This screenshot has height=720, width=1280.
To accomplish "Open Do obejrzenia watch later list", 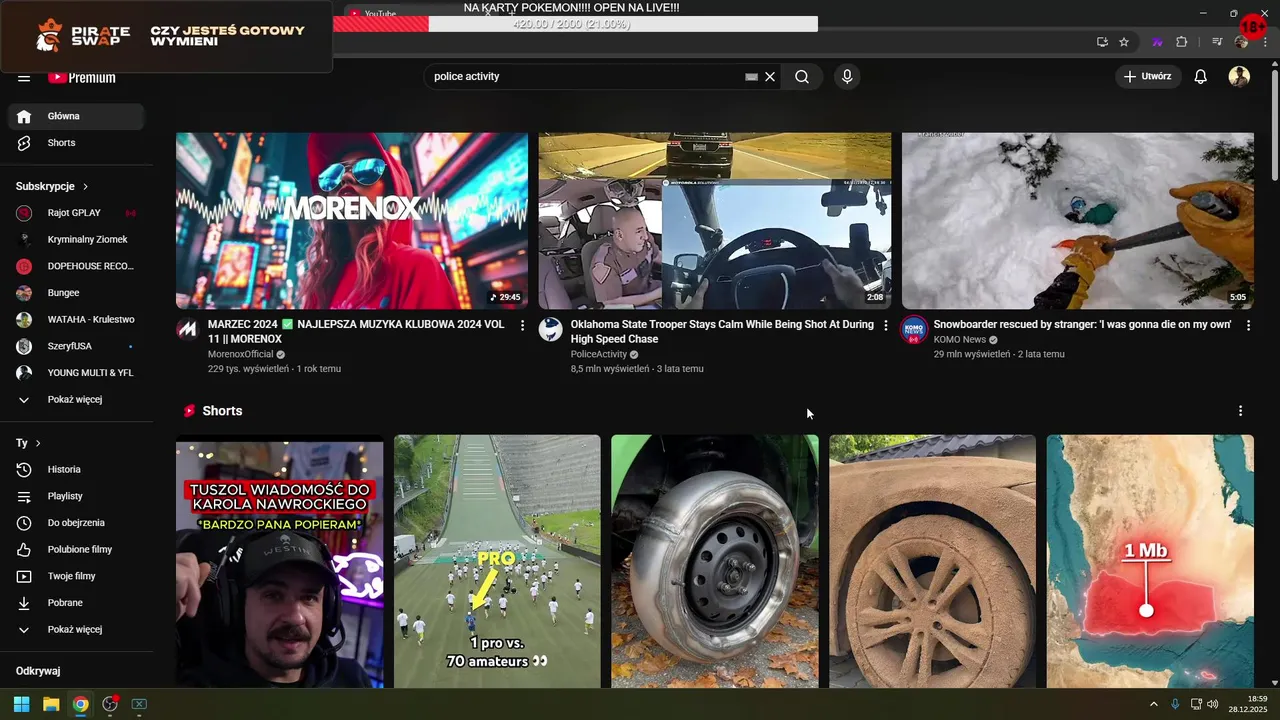I will (x=76, y=523).
